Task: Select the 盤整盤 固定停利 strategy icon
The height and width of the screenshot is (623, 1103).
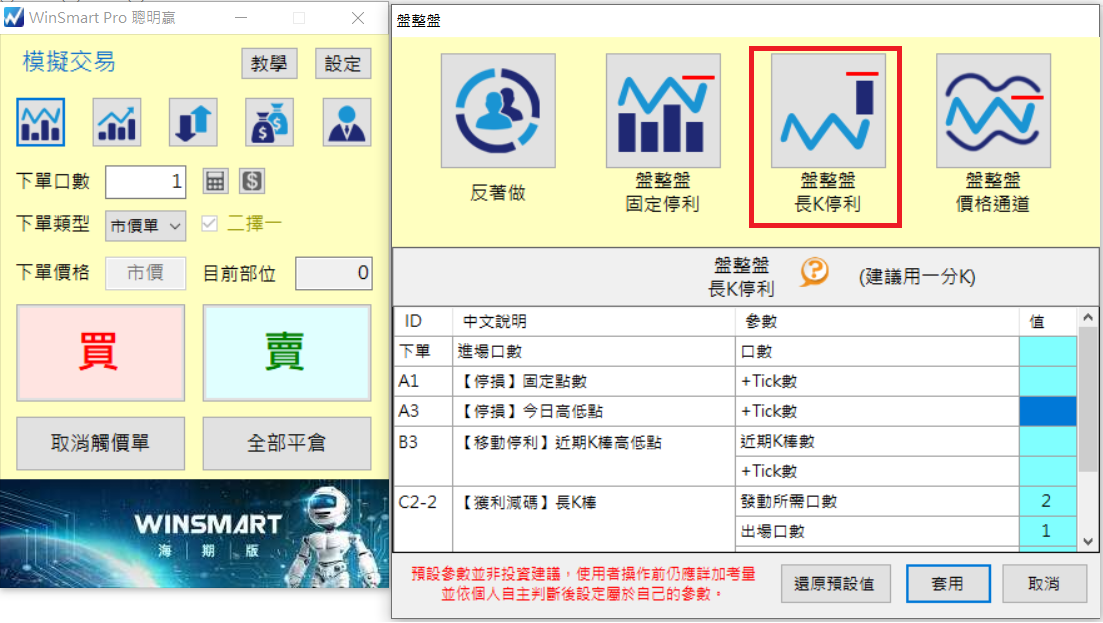Action: 663,111
